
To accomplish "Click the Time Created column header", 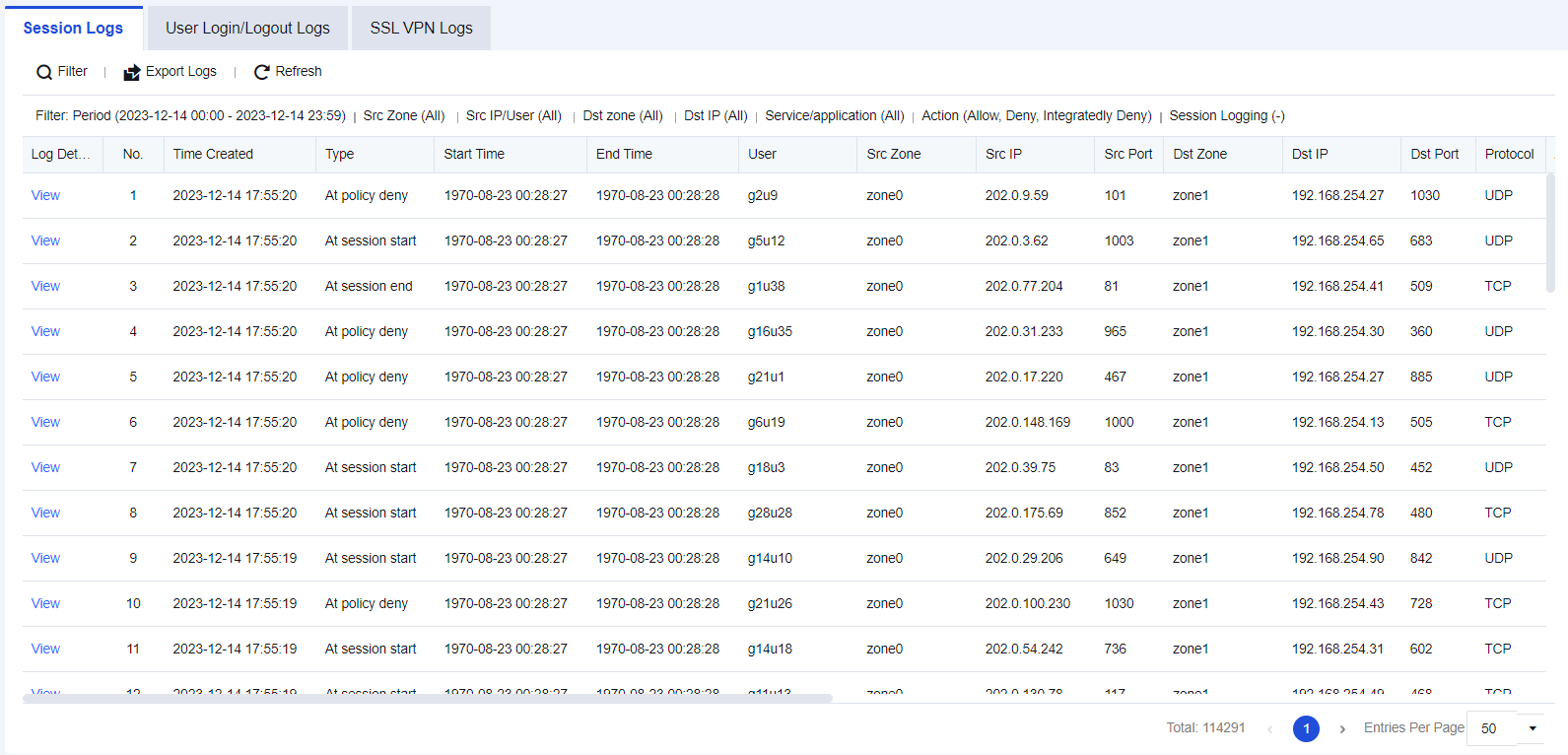I will pyautogui.click(x=213, y=154).
